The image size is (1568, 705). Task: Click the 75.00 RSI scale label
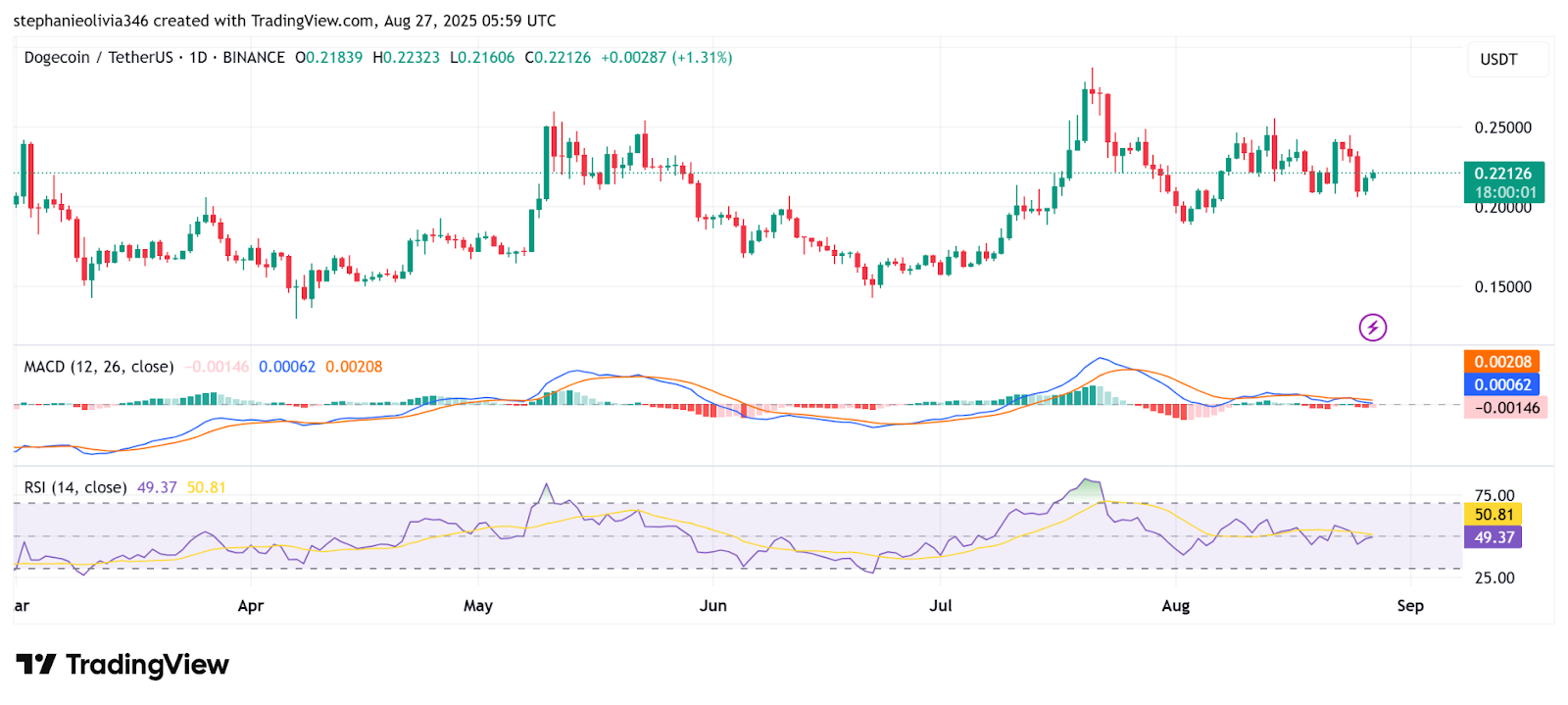tap(1494, 495)
